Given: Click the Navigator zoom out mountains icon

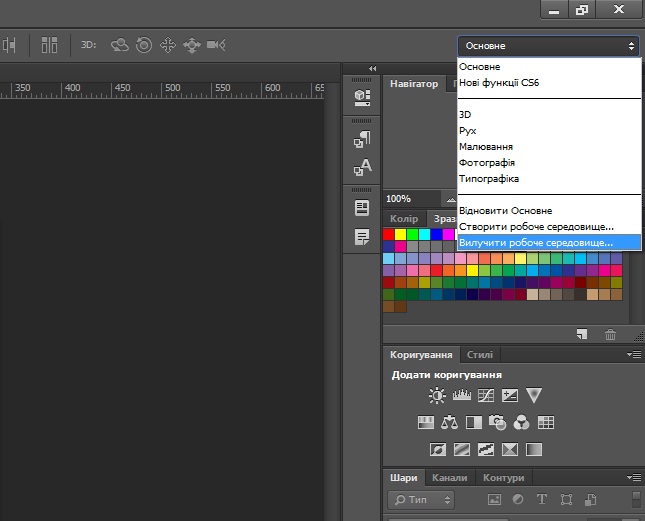Looking at the screenshot, I should (x=451, y=199).
